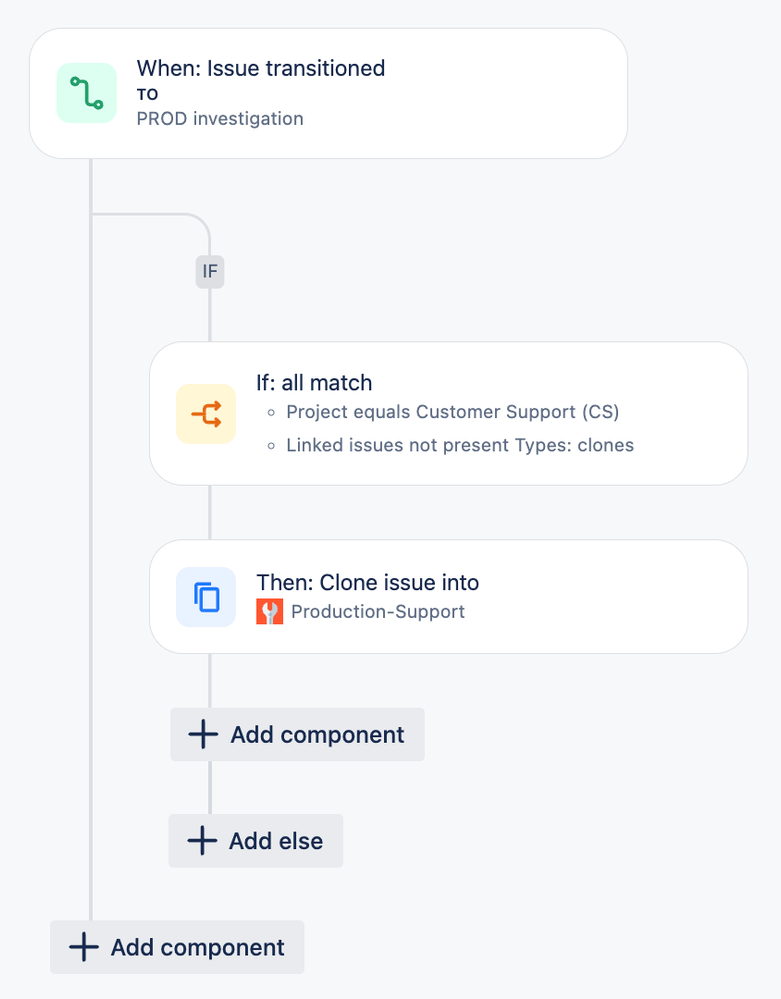
Task: Click 'Project equals Customer Support (CS)' condition
Action: 452,412
